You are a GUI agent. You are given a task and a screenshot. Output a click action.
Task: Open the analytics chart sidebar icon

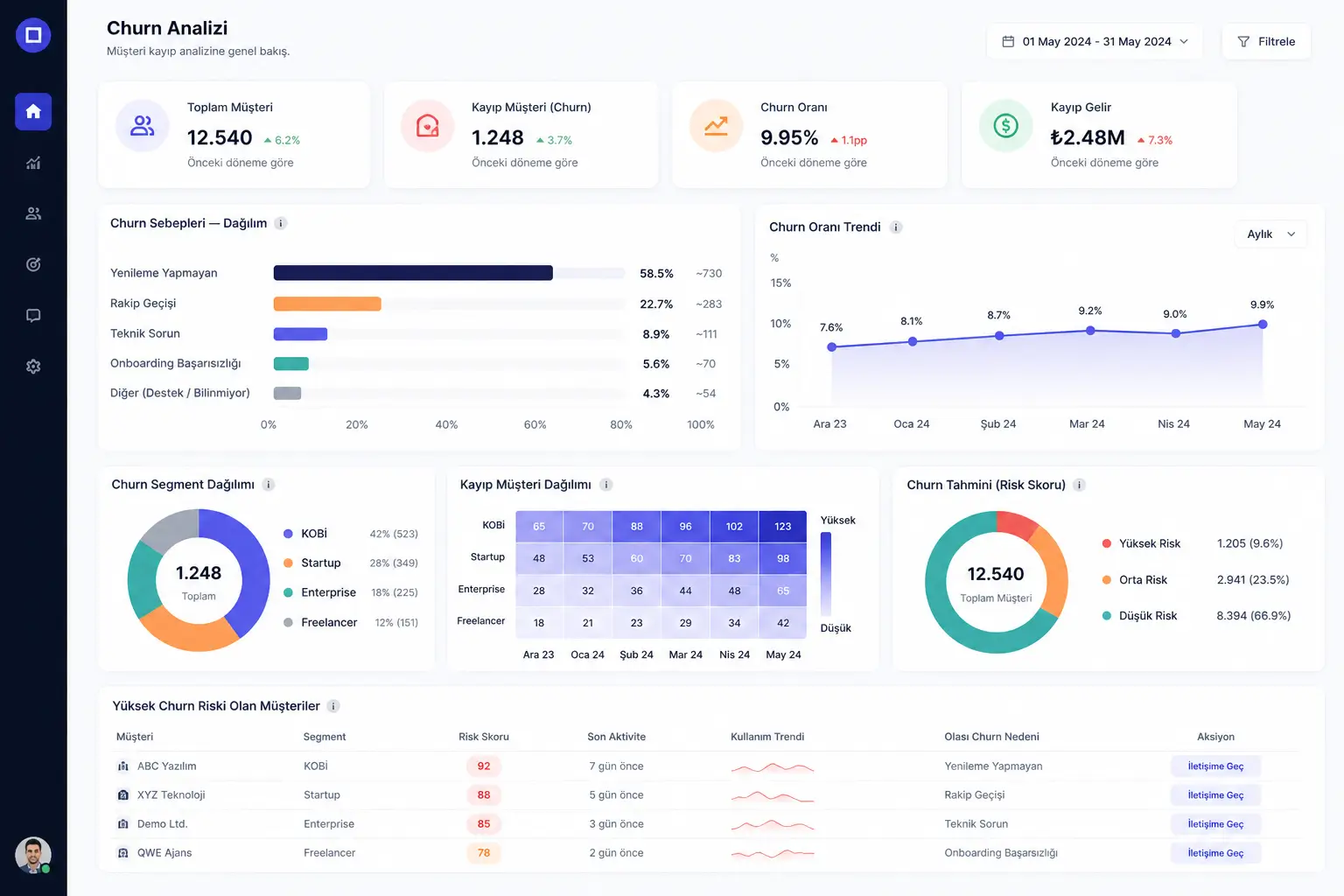coord(33,163)
